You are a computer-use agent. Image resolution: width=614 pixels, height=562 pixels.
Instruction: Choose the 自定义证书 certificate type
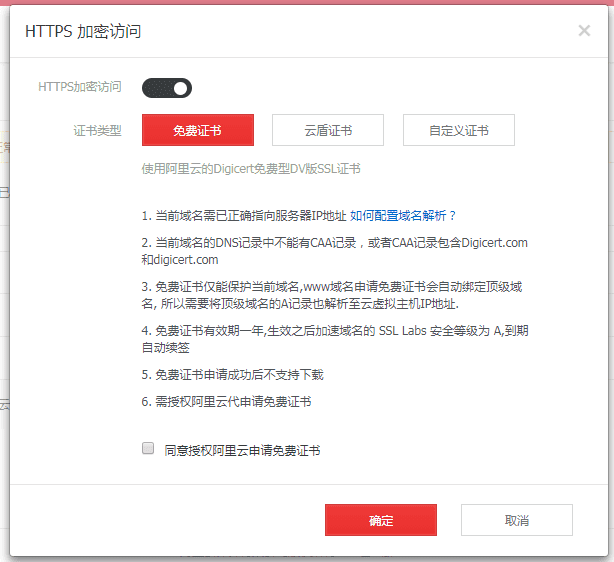click(459, 130)
